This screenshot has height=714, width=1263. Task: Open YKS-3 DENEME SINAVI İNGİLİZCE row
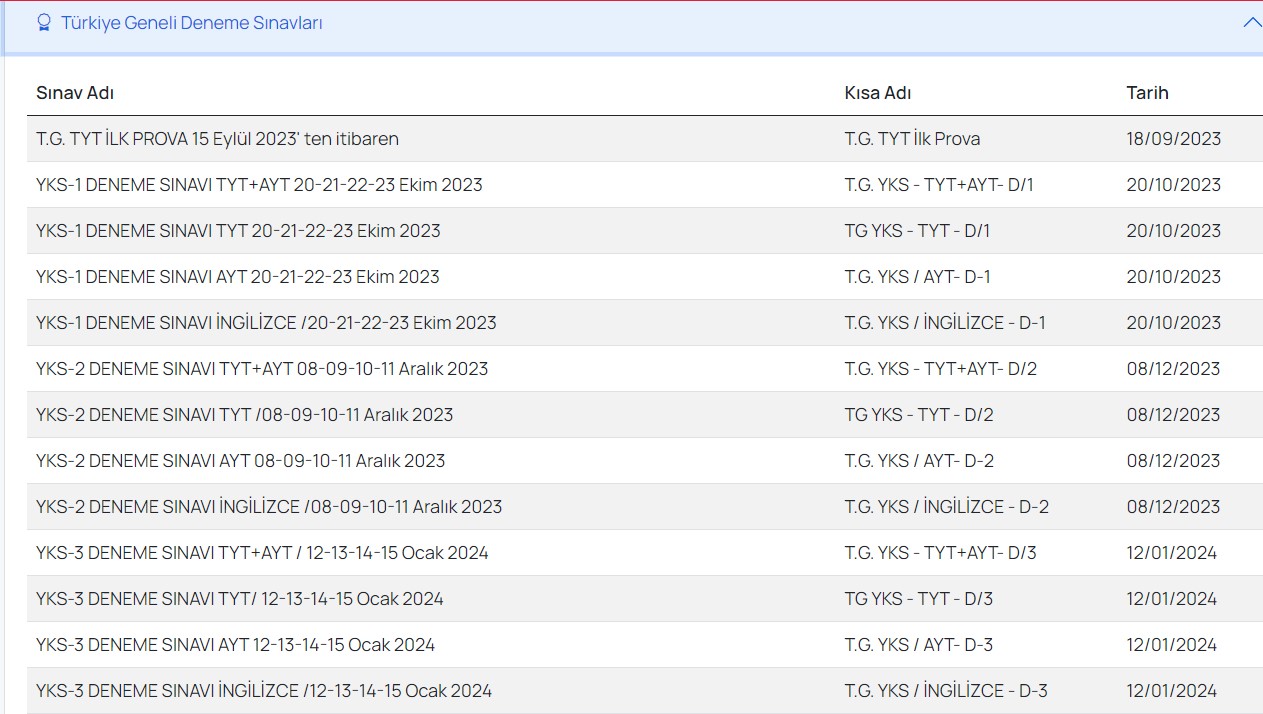coord(264,691)
